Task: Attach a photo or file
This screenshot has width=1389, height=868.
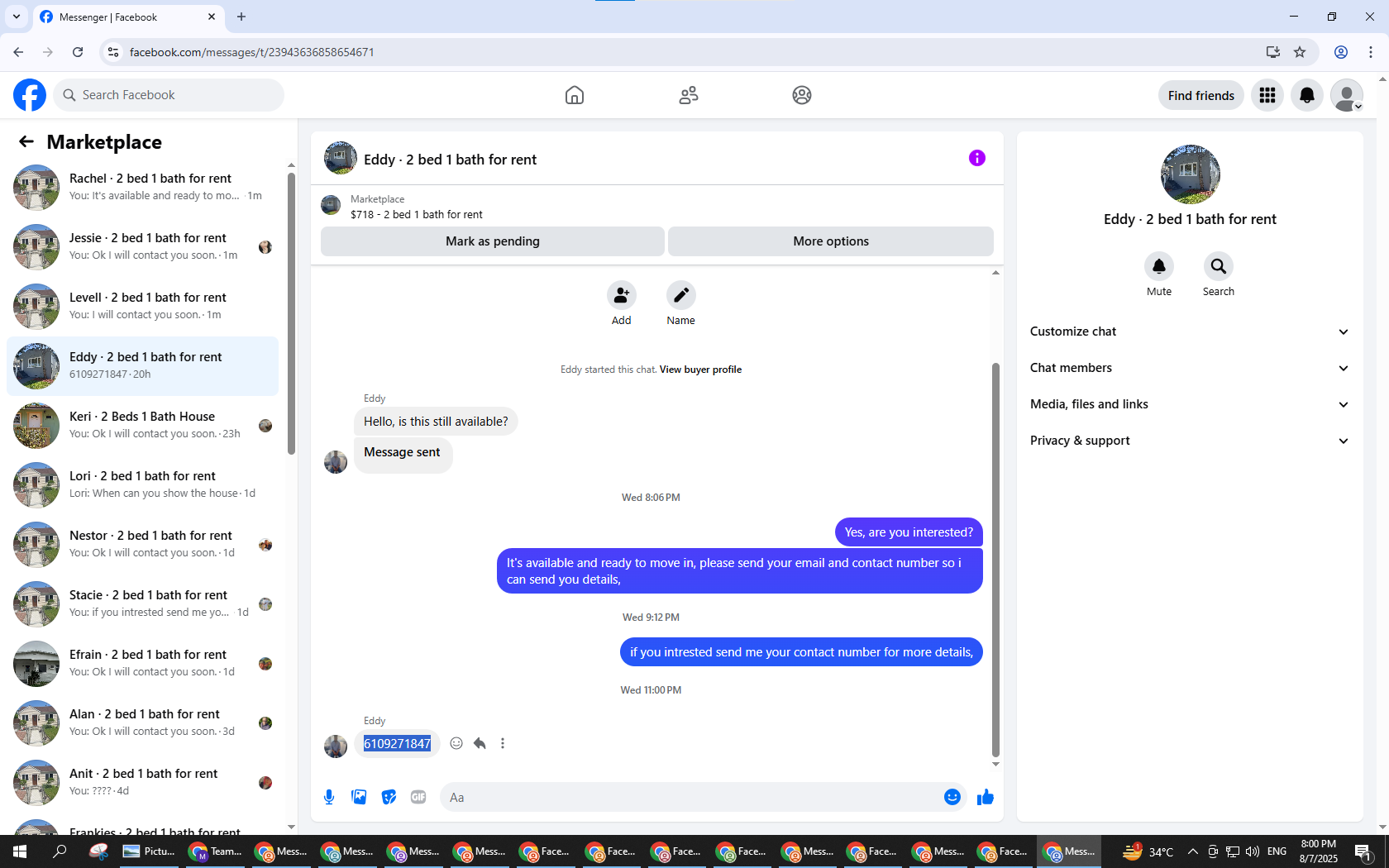Action: click(359, 797)
